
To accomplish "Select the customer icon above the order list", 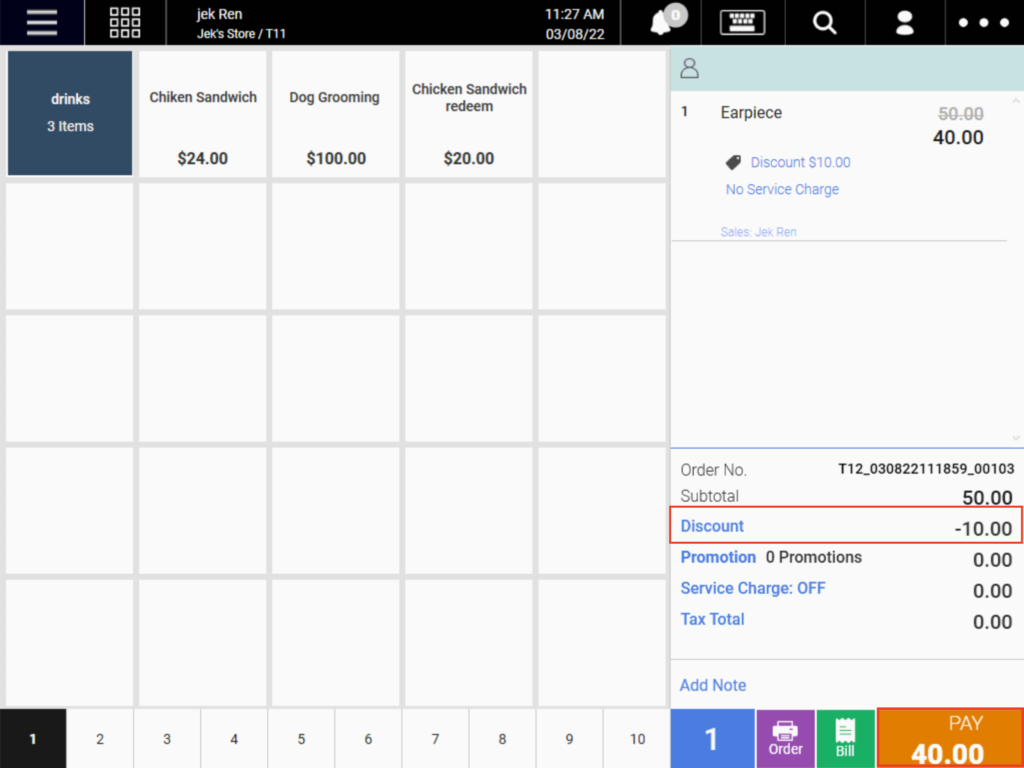I will point(689,68).
